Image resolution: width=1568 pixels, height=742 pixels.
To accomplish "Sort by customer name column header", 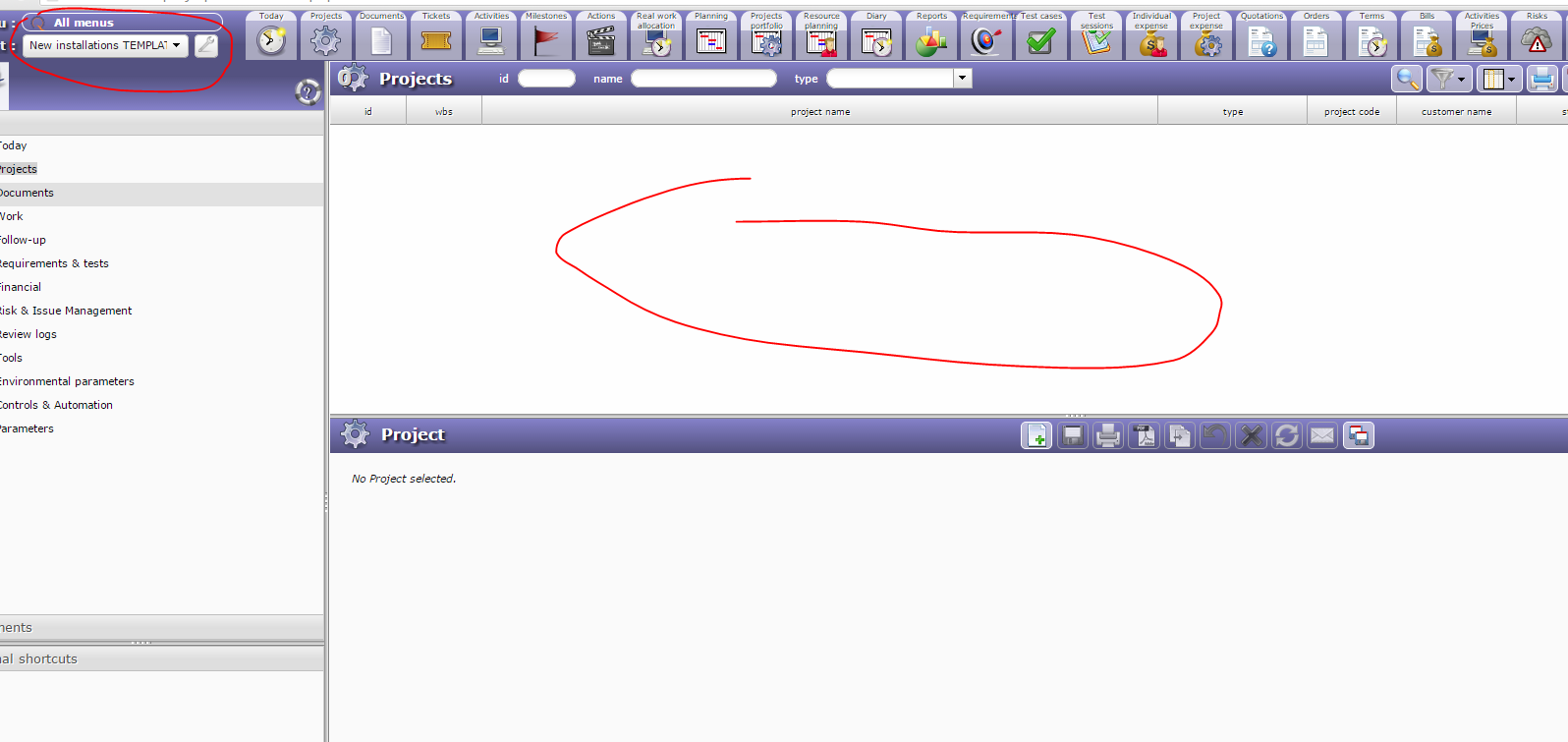I will tap(1456, 112).
